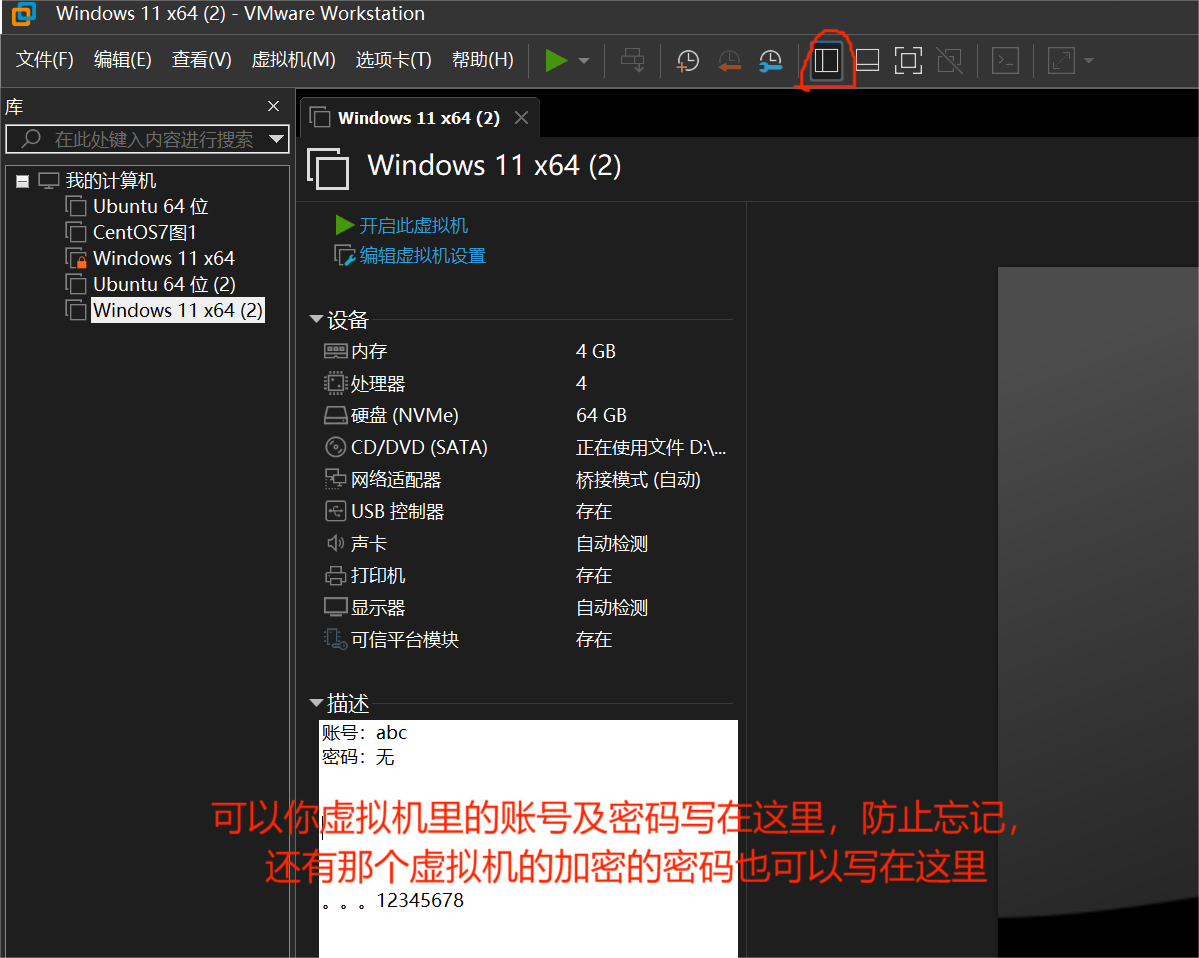
Task: Click the USB 控制器 icon
Action: click(x=336, y=511)
